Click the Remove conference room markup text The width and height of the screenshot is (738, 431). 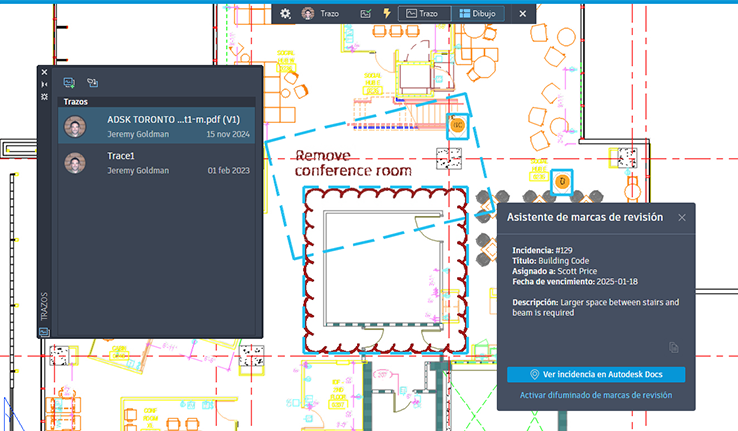coord(353,163)
